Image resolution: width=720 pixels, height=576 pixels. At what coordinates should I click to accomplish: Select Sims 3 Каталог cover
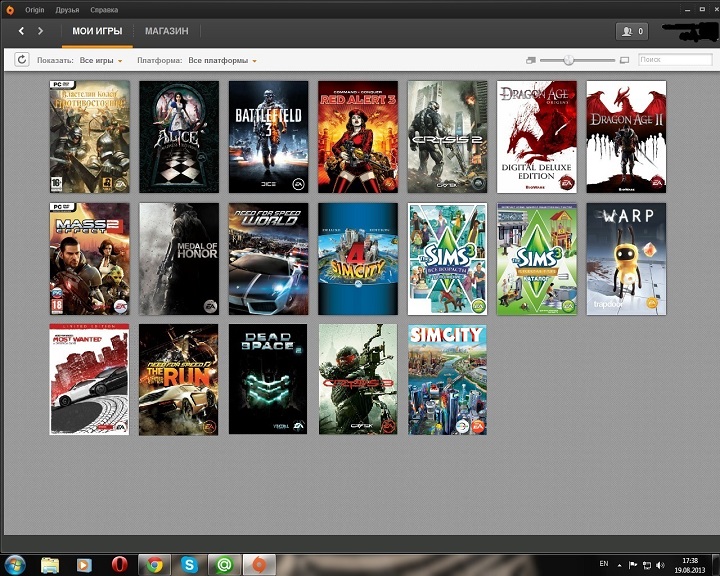tap(537, 259)
